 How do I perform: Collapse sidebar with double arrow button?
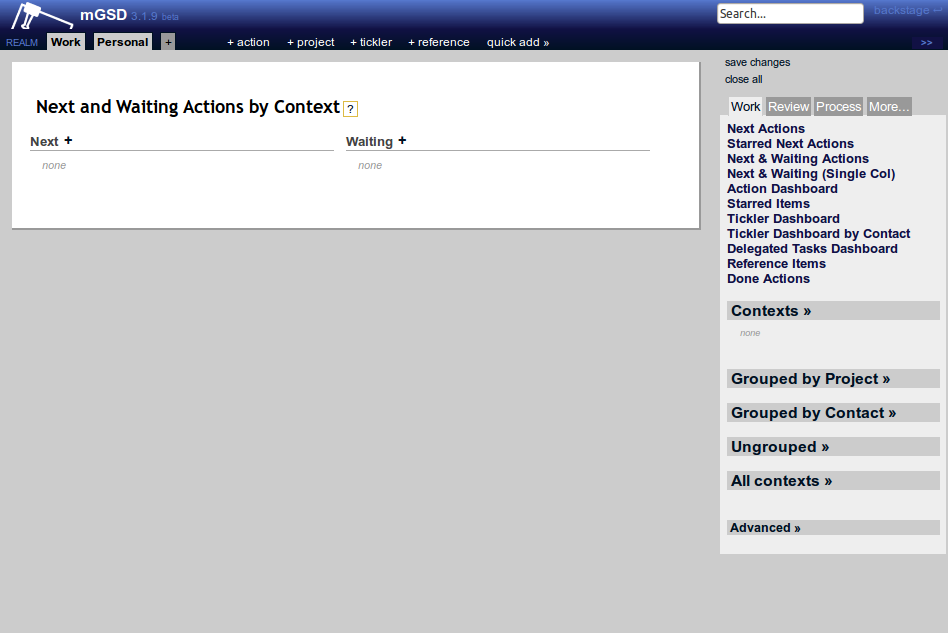tap(926, 42)
